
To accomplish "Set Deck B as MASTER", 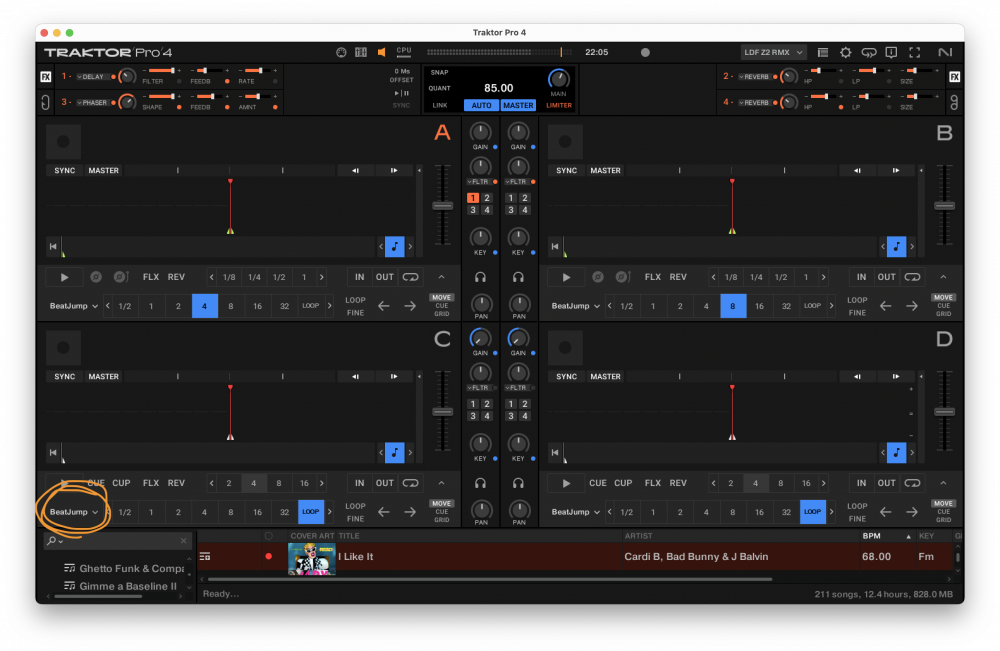I will click(x=605, y=170).
